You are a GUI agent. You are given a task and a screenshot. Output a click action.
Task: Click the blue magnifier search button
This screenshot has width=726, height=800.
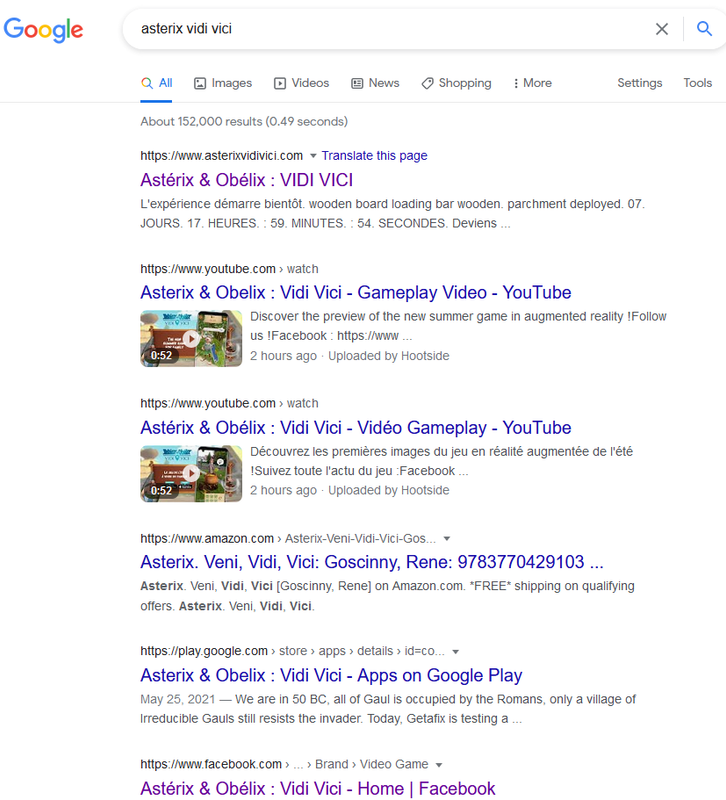point(705,29)
